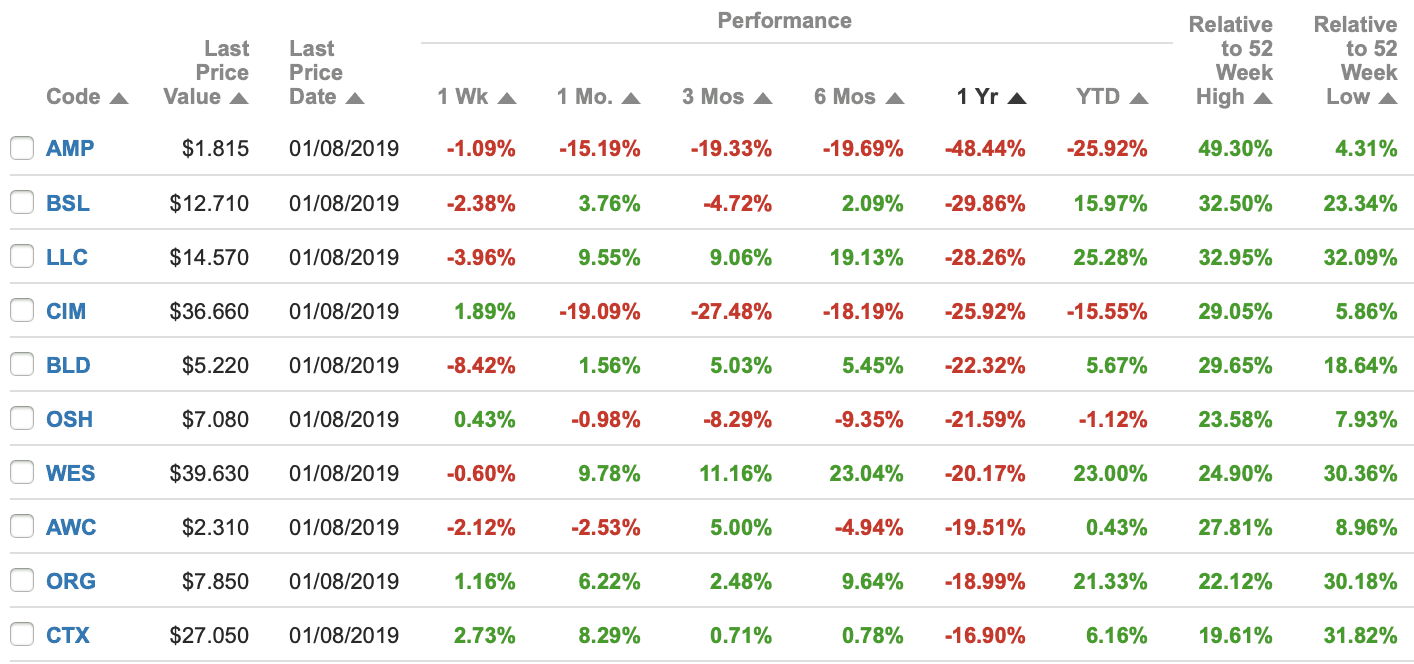Click the active 1 Yr sort arrow

point(1017,98)
